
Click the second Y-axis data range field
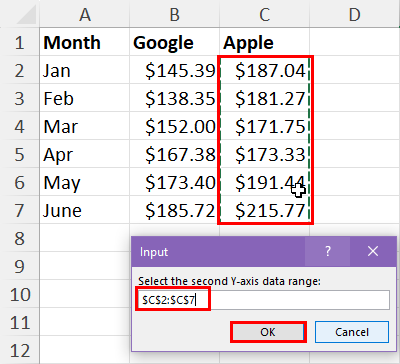click(x=263, y=300)
